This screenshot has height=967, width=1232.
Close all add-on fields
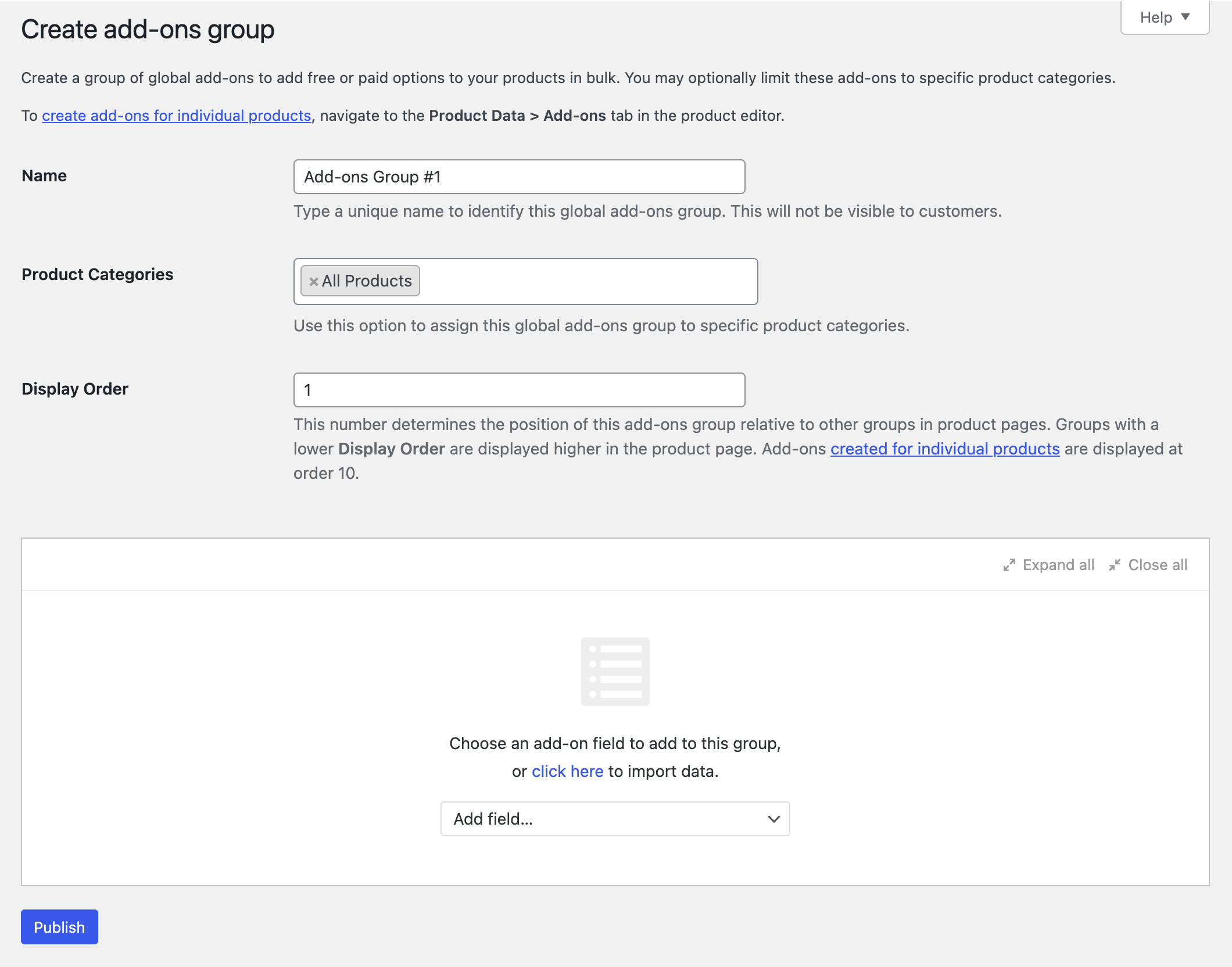(1159, 564)
